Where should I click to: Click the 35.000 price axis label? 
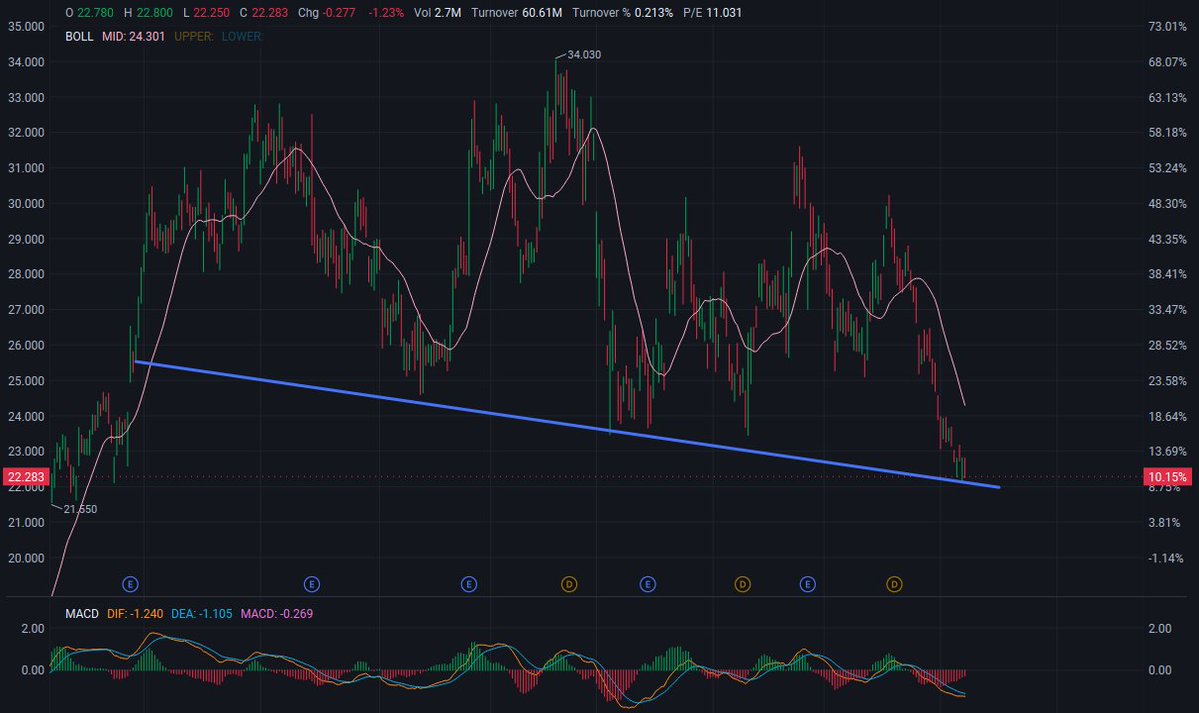tap(26, 26)
